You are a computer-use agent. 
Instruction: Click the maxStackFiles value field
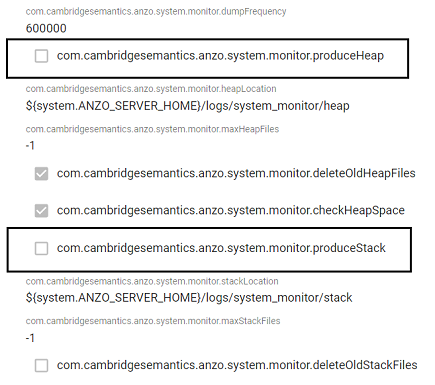point(30,338)
